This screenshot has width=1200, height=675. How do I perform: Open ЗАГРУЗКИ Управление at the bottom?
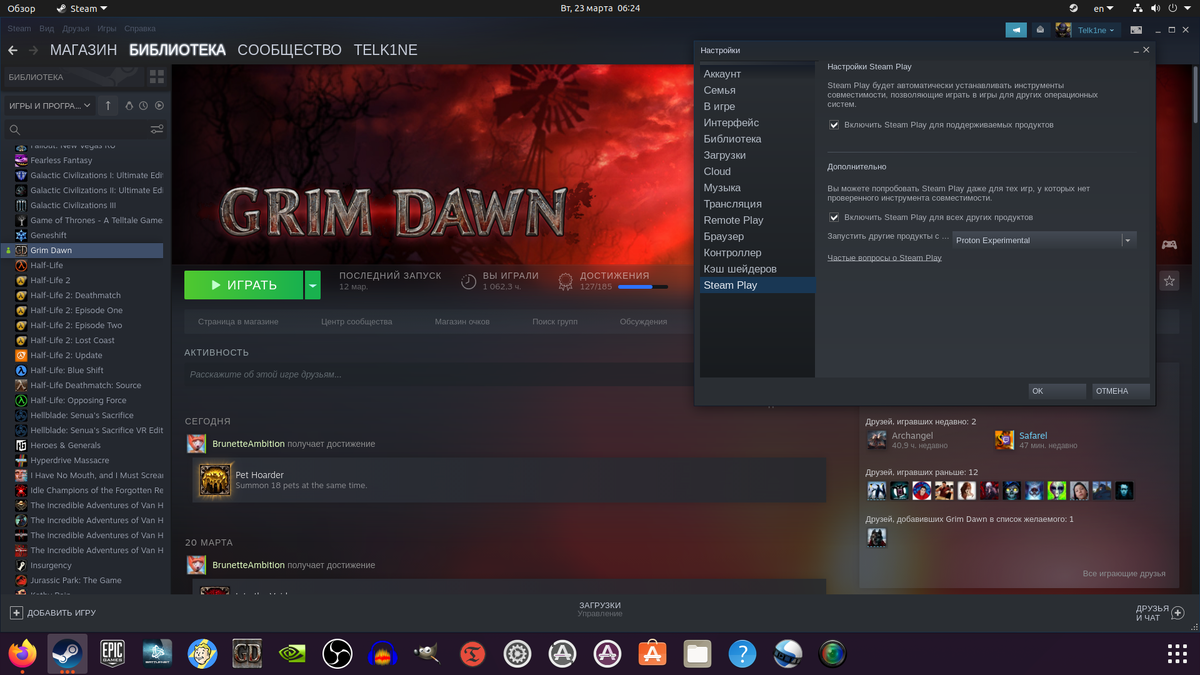[600, 609]
